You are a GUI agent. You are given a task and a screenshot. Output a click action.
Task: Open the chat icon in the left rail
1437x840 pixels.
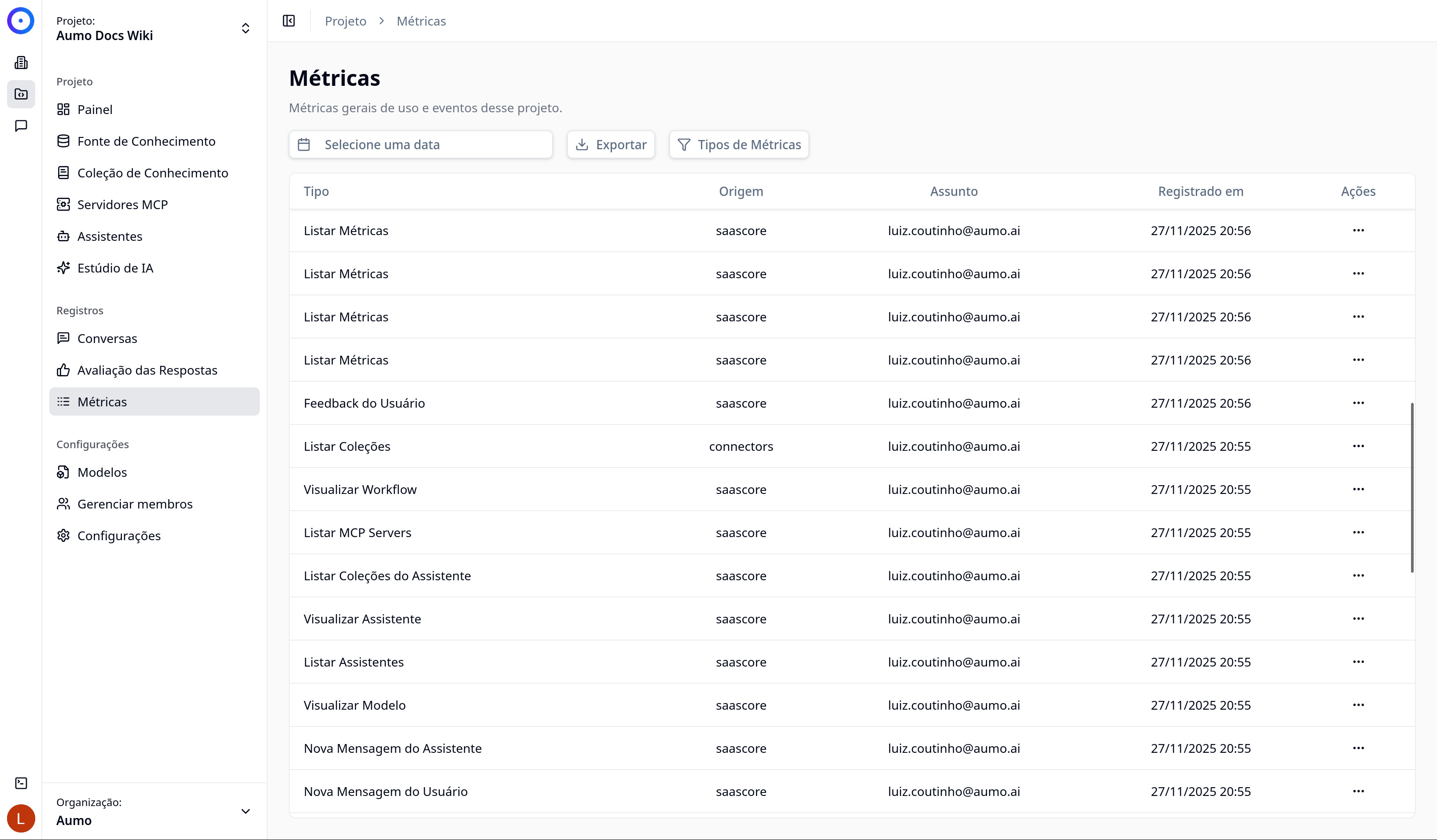[21, 126]
